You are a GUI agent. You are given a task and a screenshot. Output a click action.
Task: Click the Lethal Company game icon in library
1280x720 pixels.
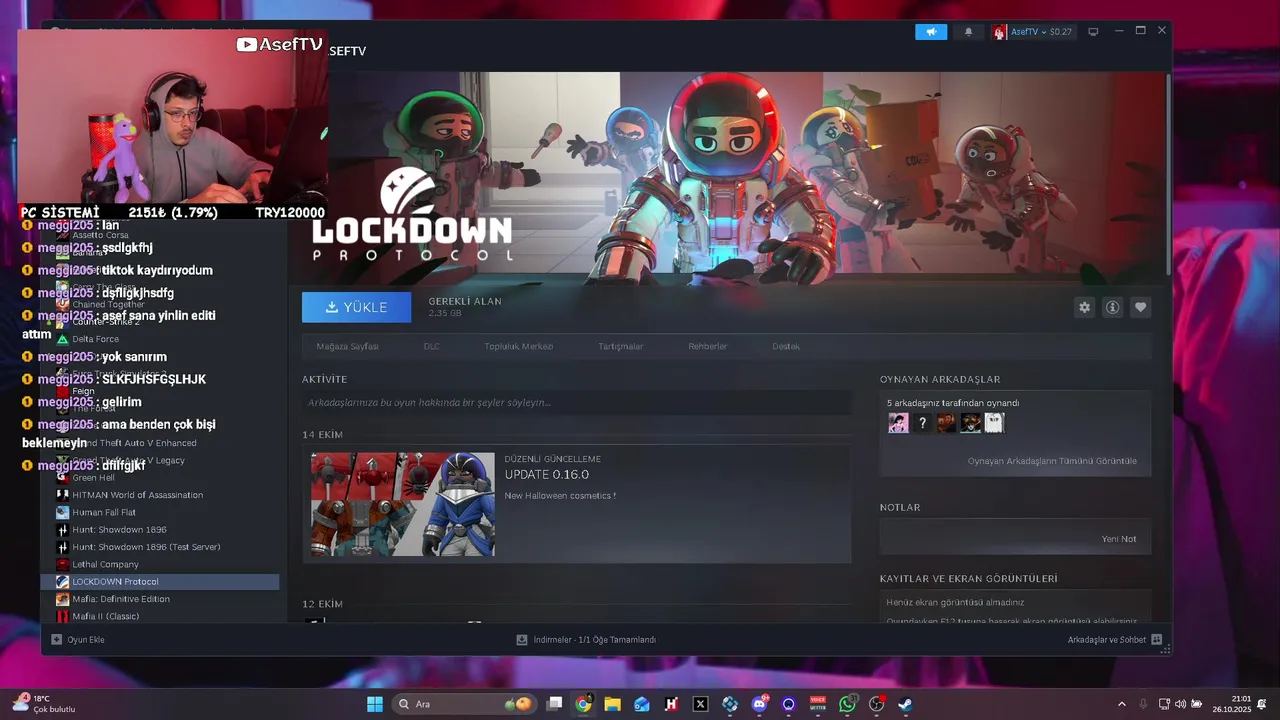(63, 564)
